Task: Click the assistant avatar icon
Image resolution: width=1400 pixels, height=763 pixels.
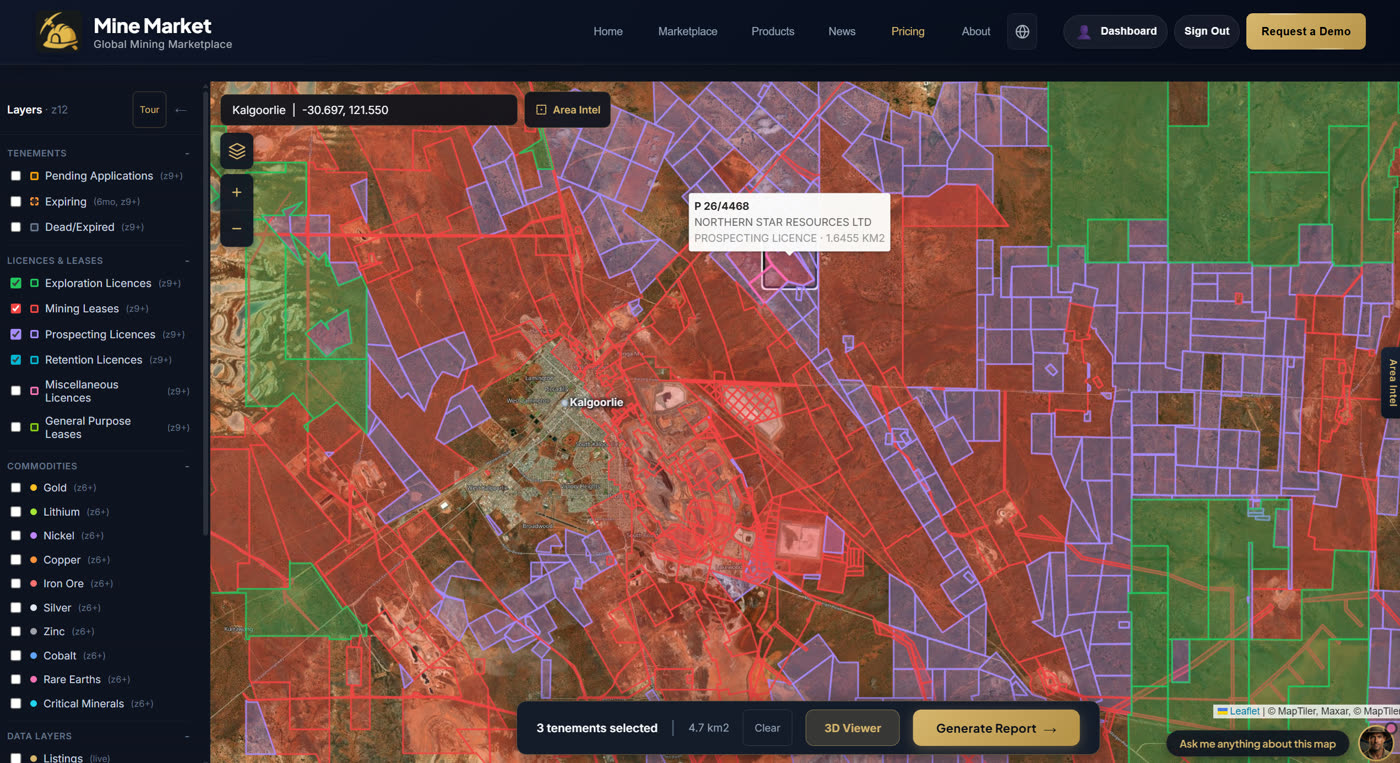Action: point(1377,743)
